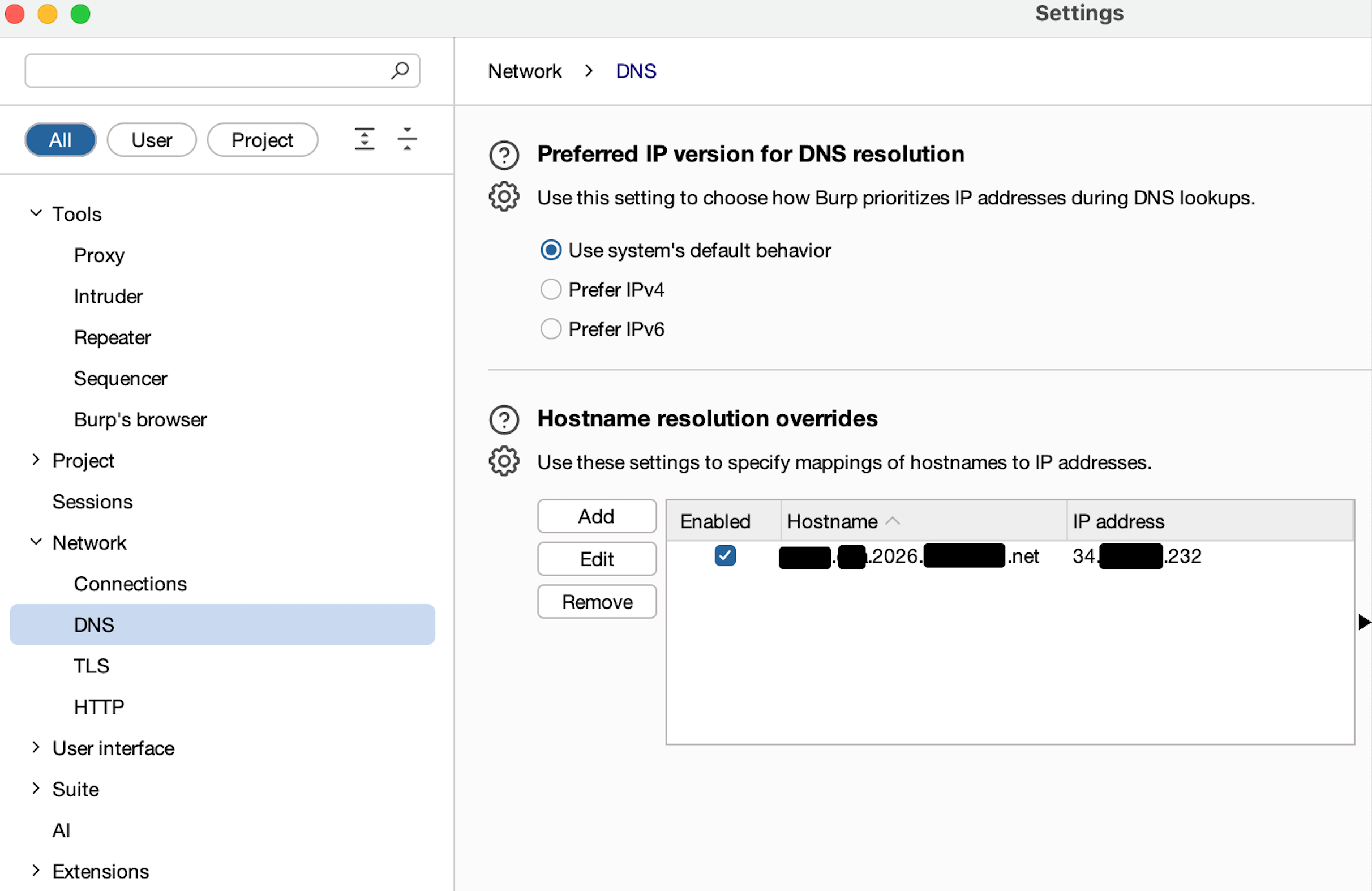Viewport: 1372px width, 891px height.
Task: Open help for Preferred IP version section
Action: click(504, 155)
